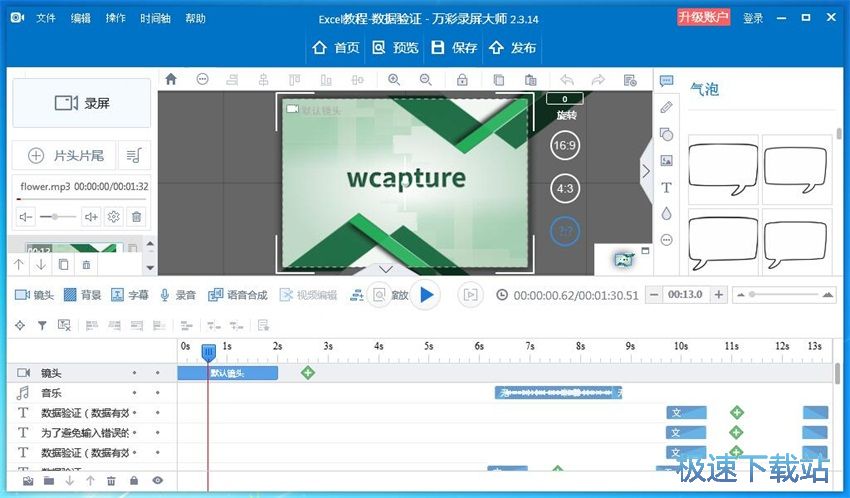Paste object on canvas
The width and height of the screenshot is (850, 498).
(530, 80)
